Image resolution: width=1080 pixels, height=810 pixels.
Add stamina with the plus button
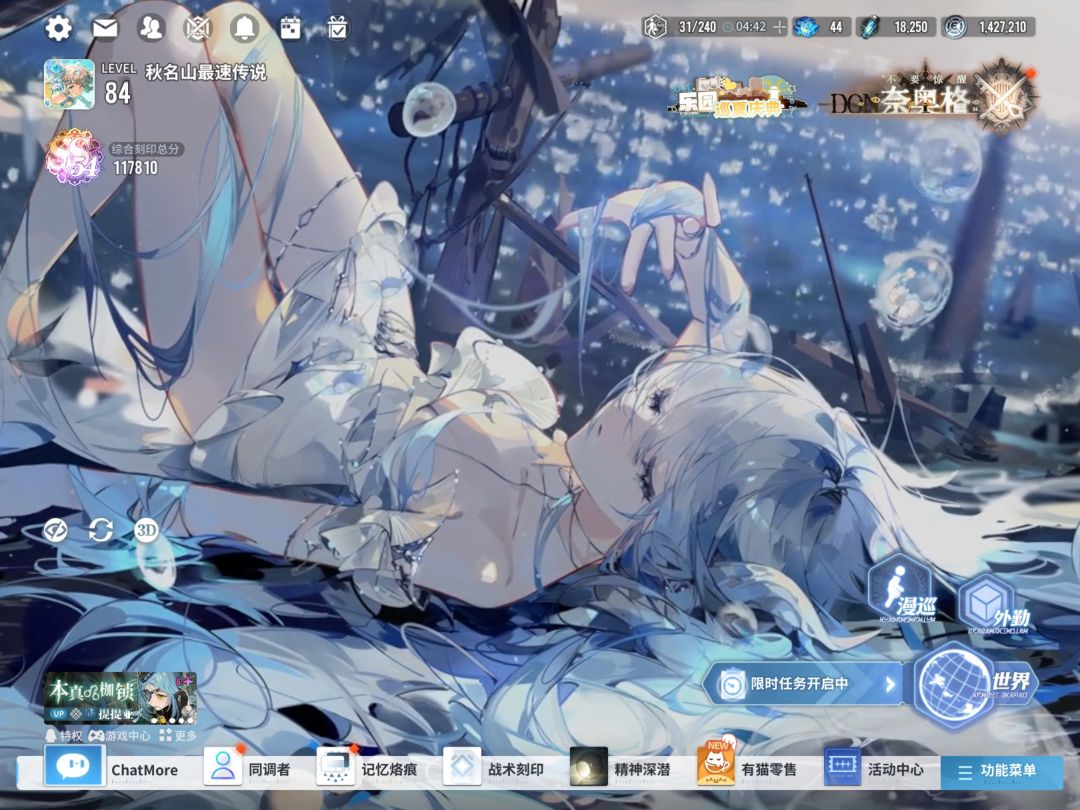[780, 27]
